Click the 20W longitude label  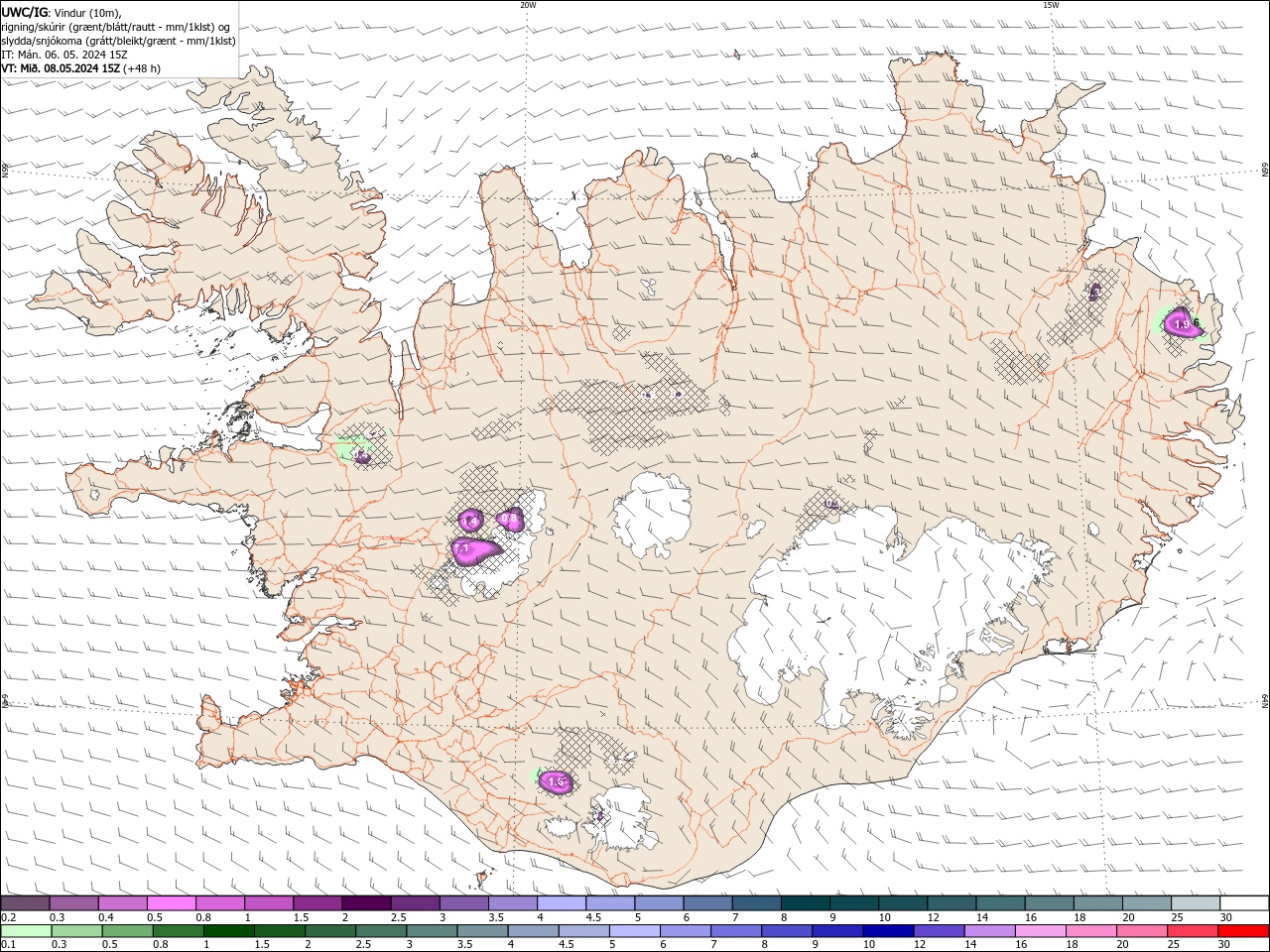tap(528, 5)
